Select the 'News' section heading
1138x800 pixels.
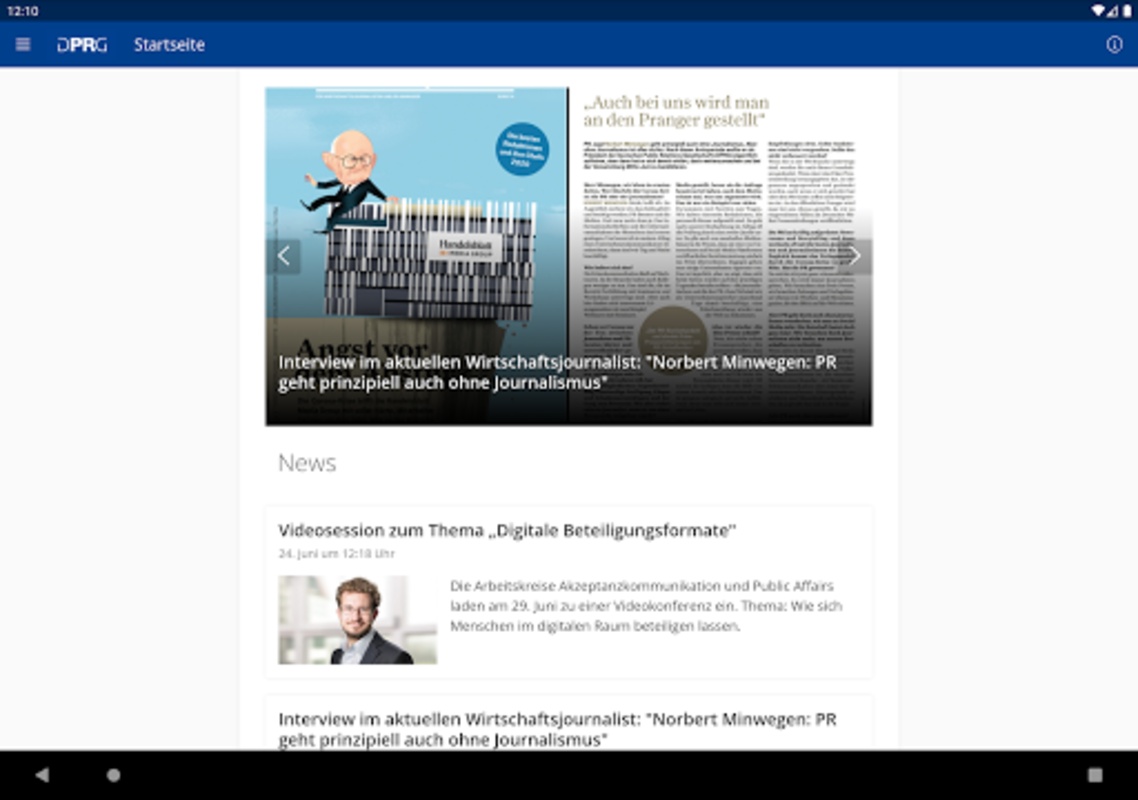pyautogui.click(x=307, y=463)
